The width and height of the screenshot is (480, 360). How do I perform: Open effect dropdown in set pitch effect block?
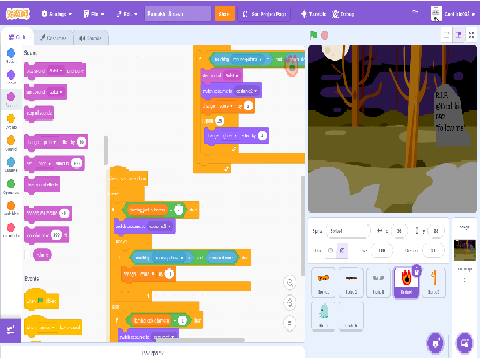(45, 163)
